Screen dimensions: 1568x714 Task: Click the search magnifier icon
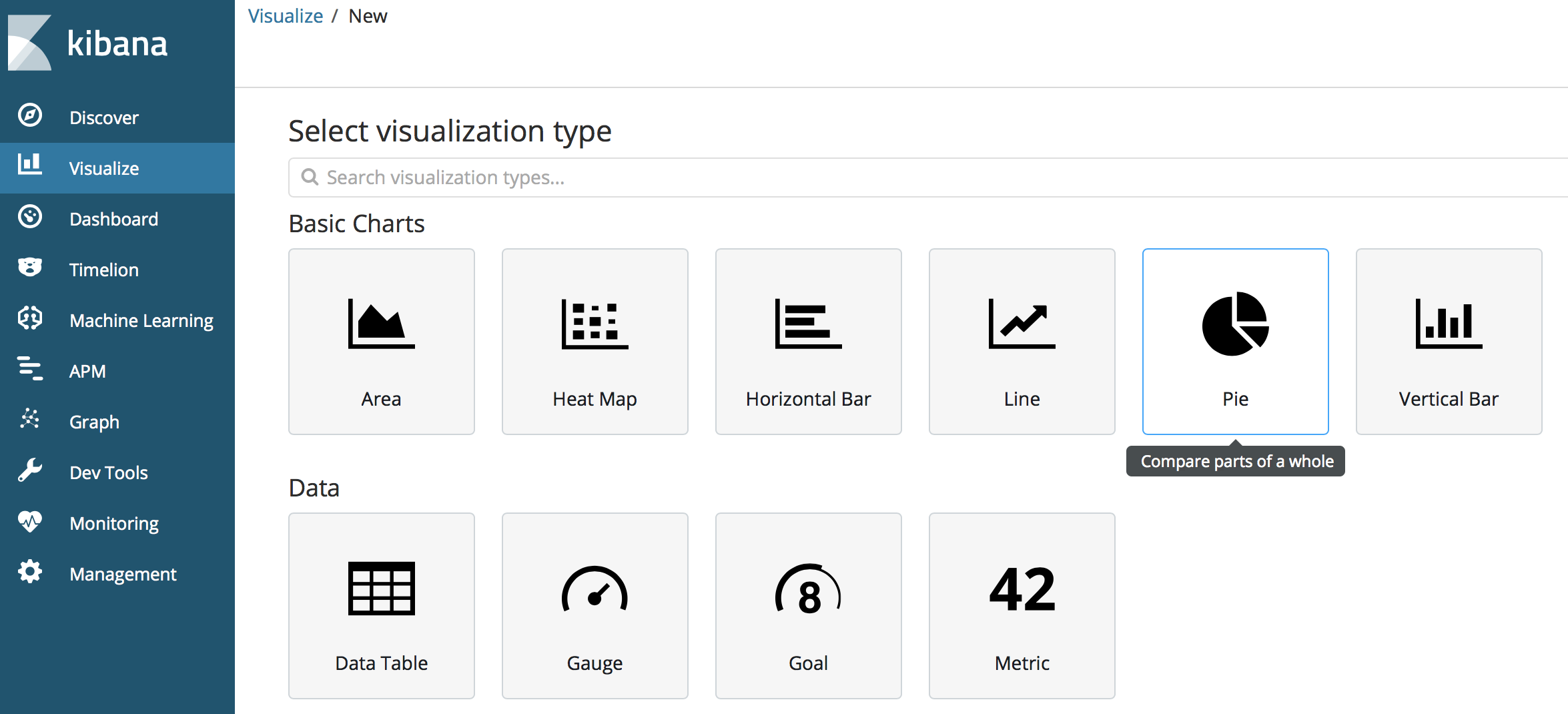click(x=310, y=177)
